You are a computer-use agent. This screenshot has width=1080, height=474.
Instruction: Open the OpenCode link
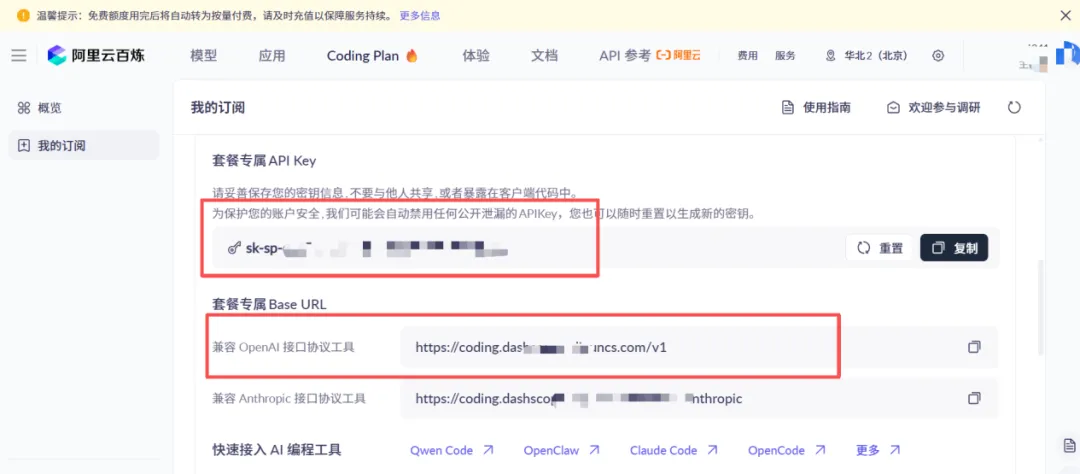pos(787,451)
